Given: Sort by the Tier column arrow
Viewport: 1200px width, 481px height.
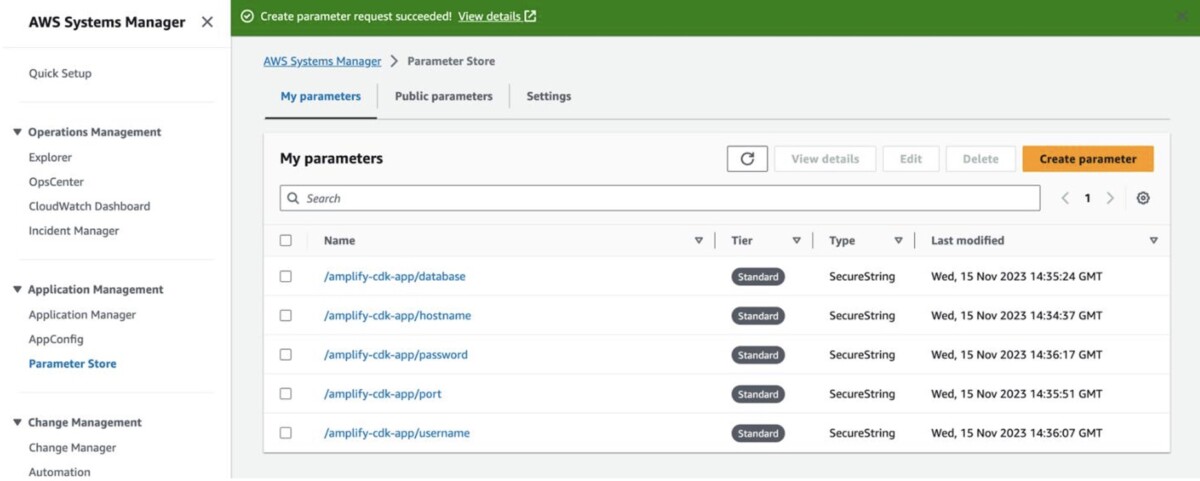Looking at the screenshot, I should click(x=796, y=240).
